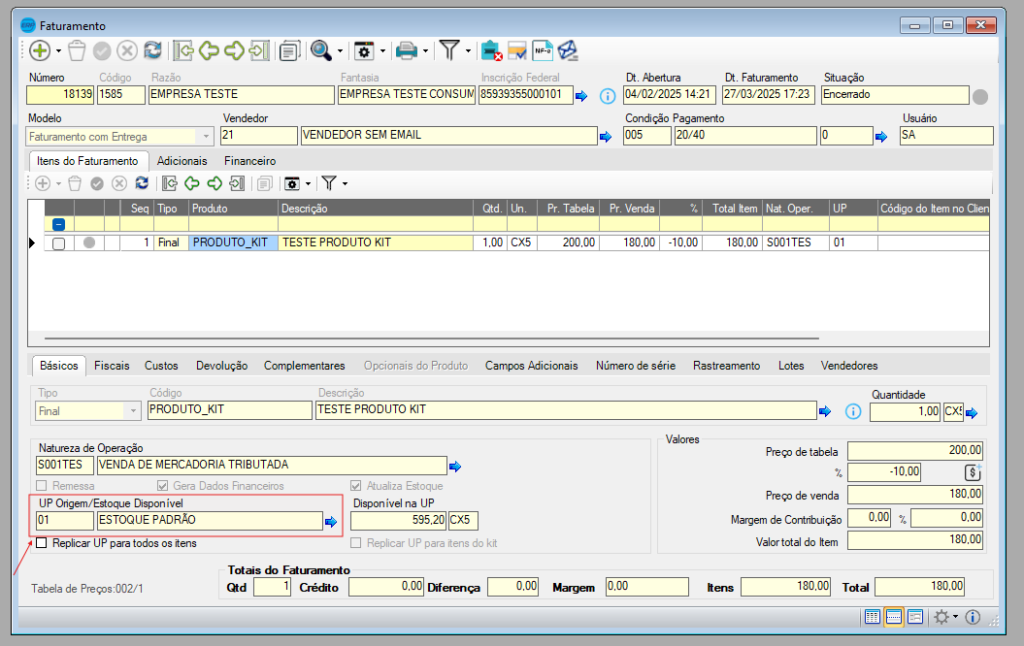Click blue arrow beside VENDEDOR SEM EMAIL

click(605, 137)
